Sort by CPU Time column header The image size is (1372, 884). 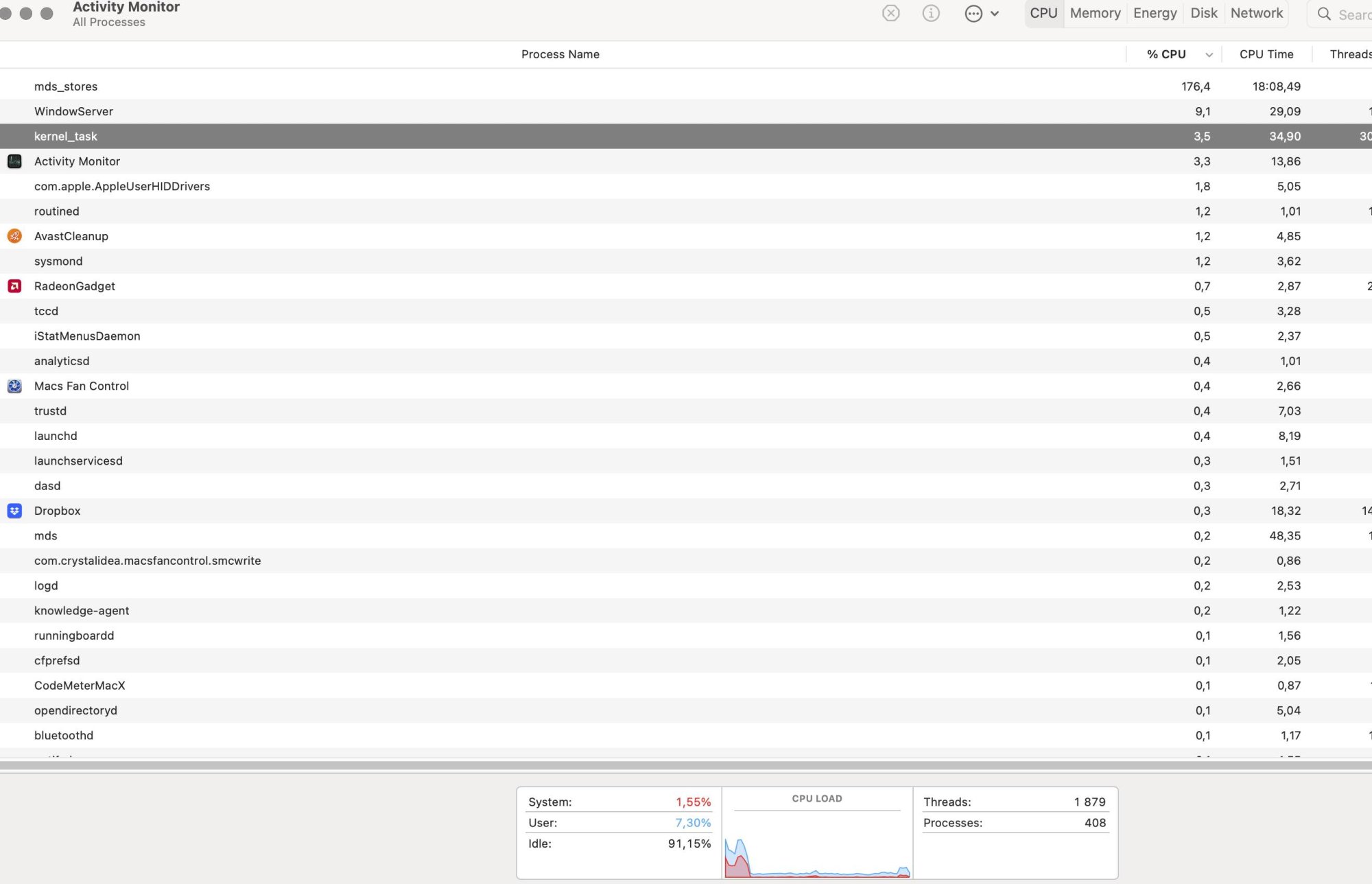point(1266,54)
